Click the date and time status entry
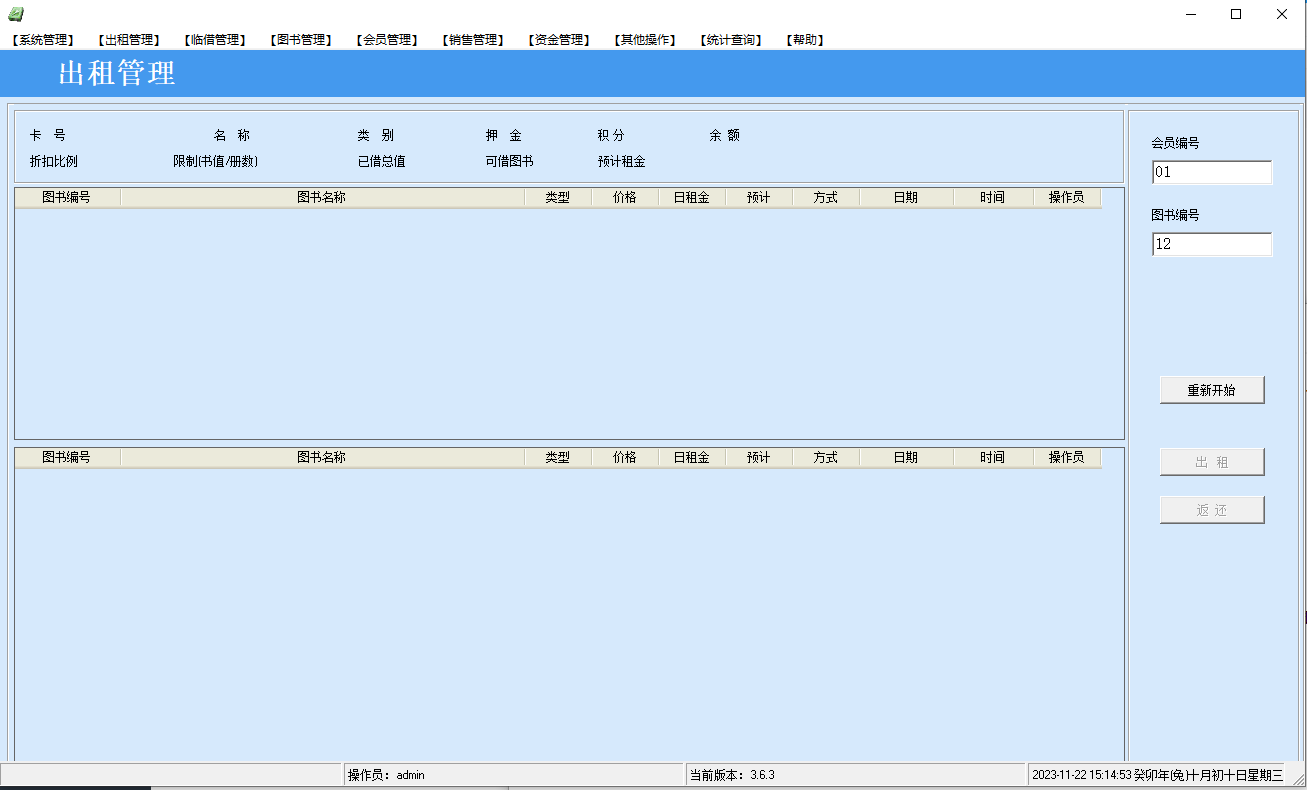This screenshot has height=790, width=1307. (1158, 775)
